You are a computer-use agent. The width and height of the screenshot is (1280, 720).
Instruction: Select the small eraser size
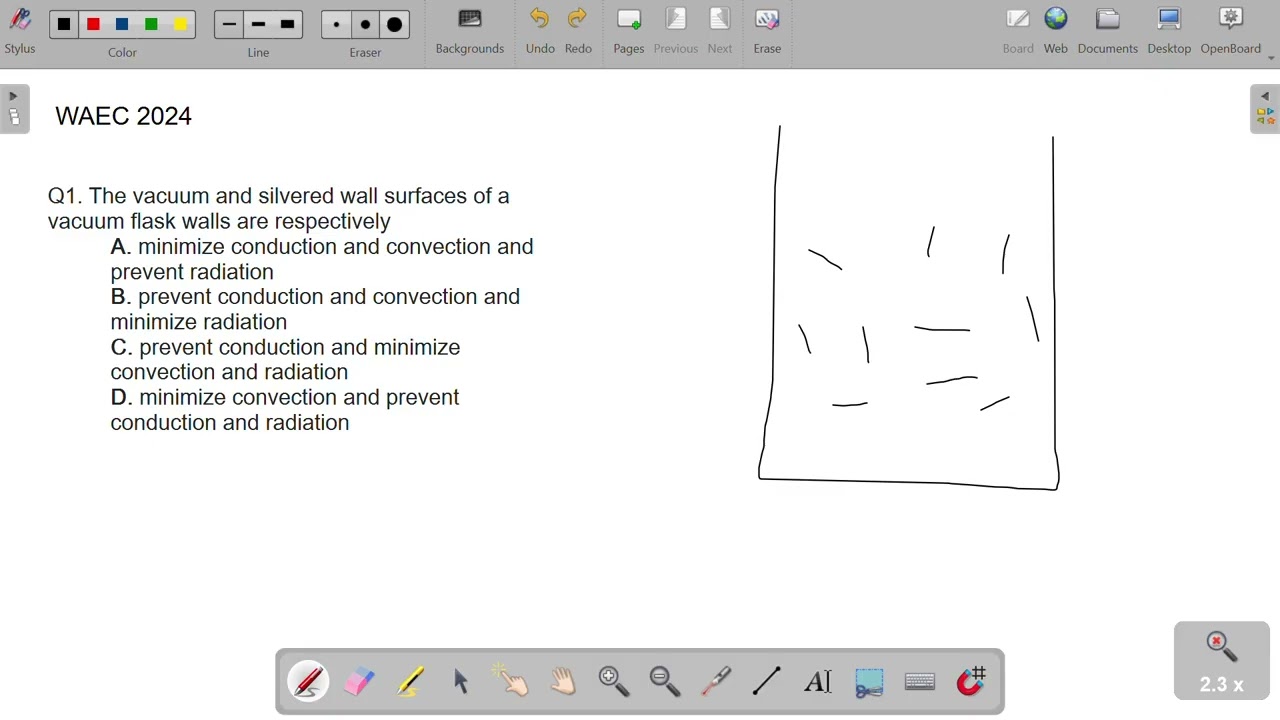[336, 25]
